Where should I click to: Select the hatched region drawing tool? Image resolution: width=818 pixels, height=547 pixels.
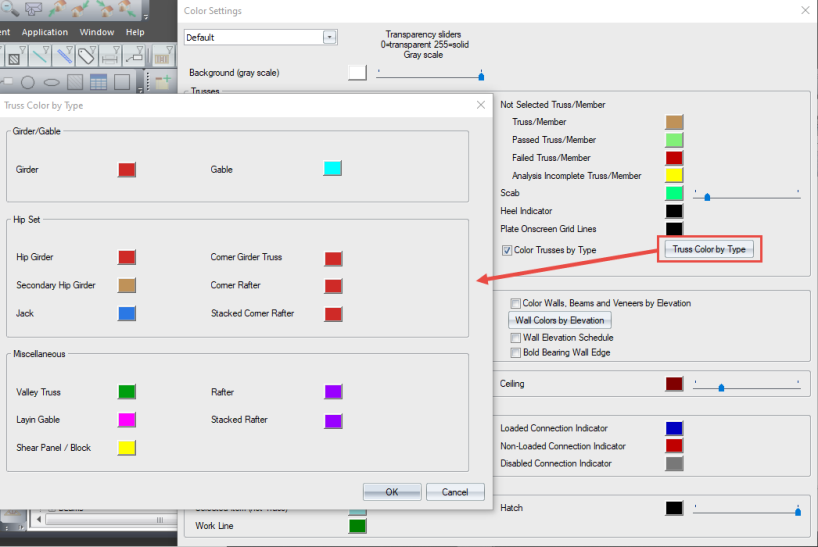(75, 82)
